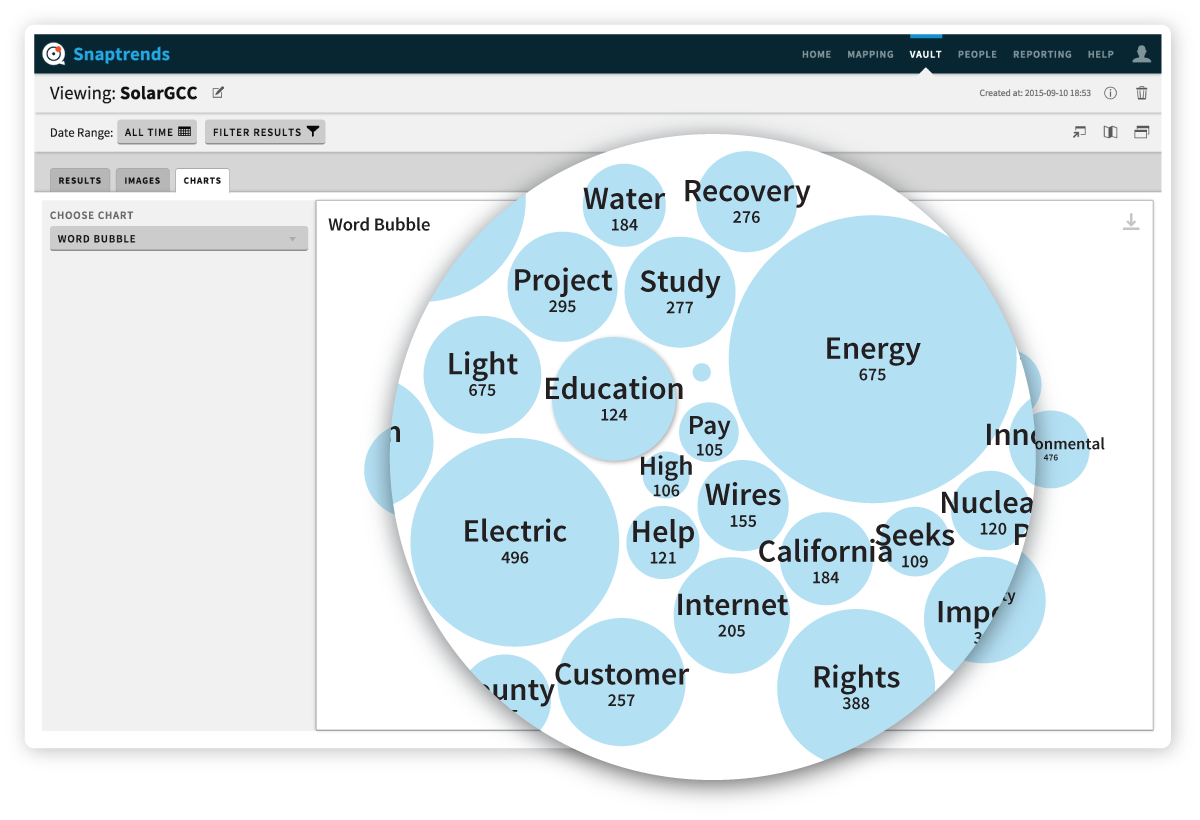Open the user profile icon in the navbar

1141,54
